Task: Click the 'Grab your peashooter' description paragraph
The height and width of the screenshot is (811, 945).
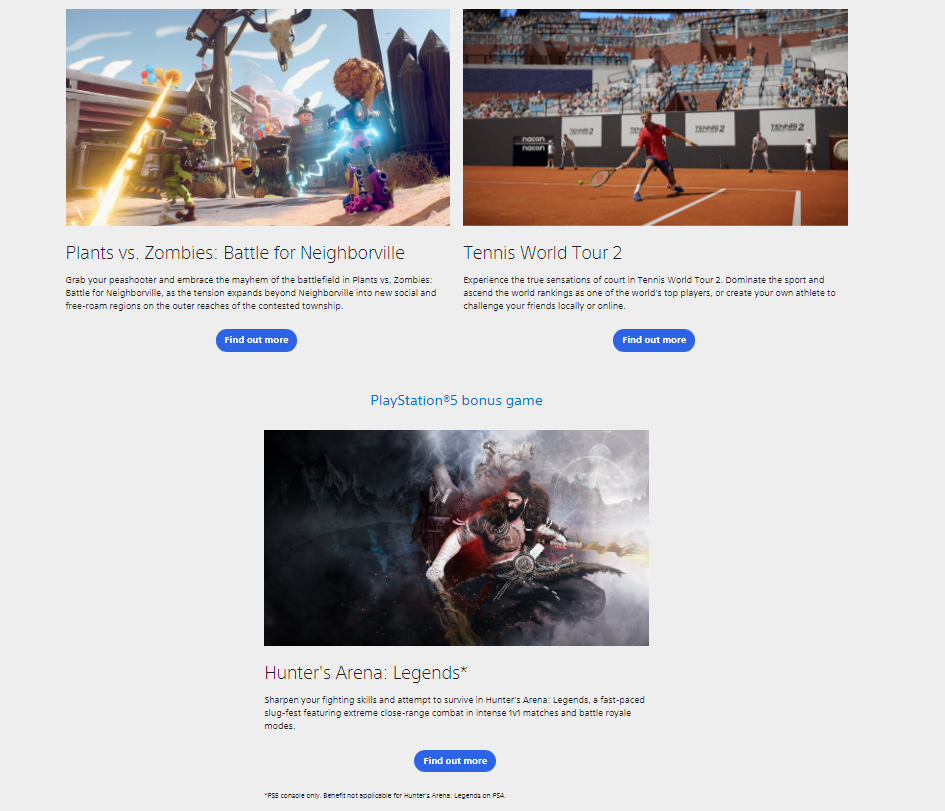Action: pos(251,293)
